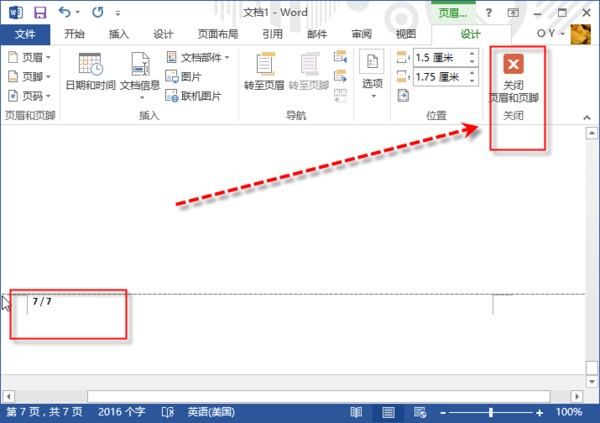Open the Help question mark icon
The width and height of the screenshot is (600, 423).
click(x=489, y=12)
